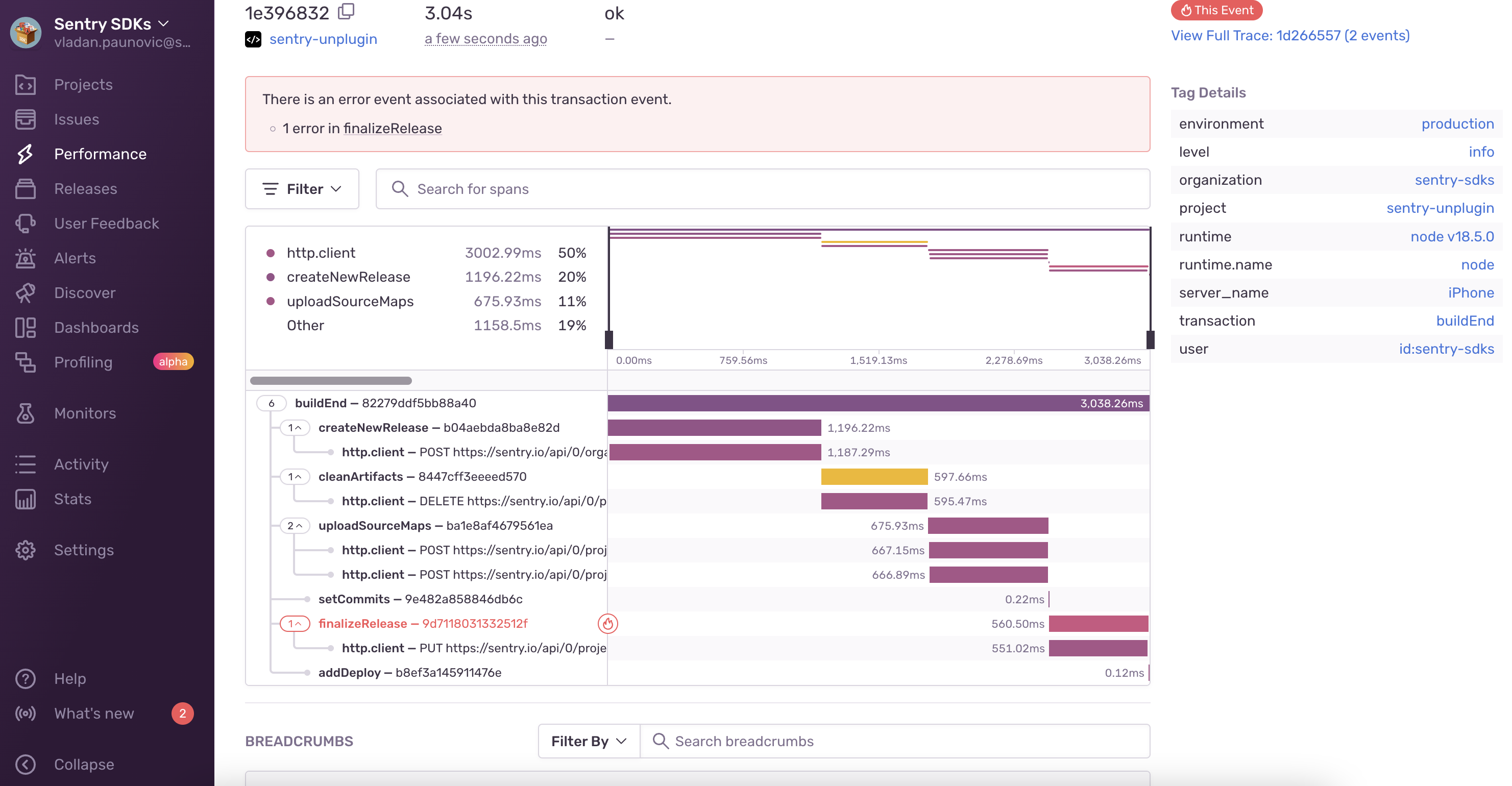This screenshot has height=786, width=1512.
Task: Collapse the uploadSourceMaps span count toggle
Action: pos(295,525)
